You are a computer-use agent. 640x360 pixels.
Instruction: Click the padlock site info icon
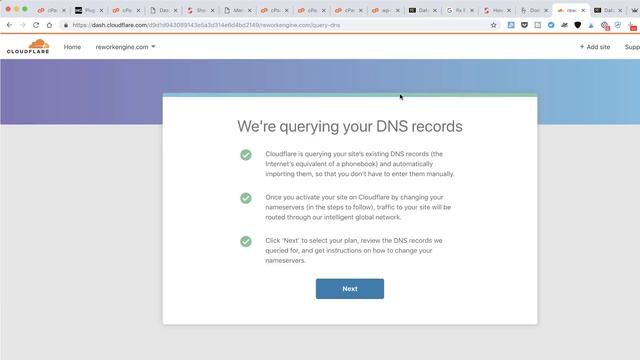[x=66, y=25]
